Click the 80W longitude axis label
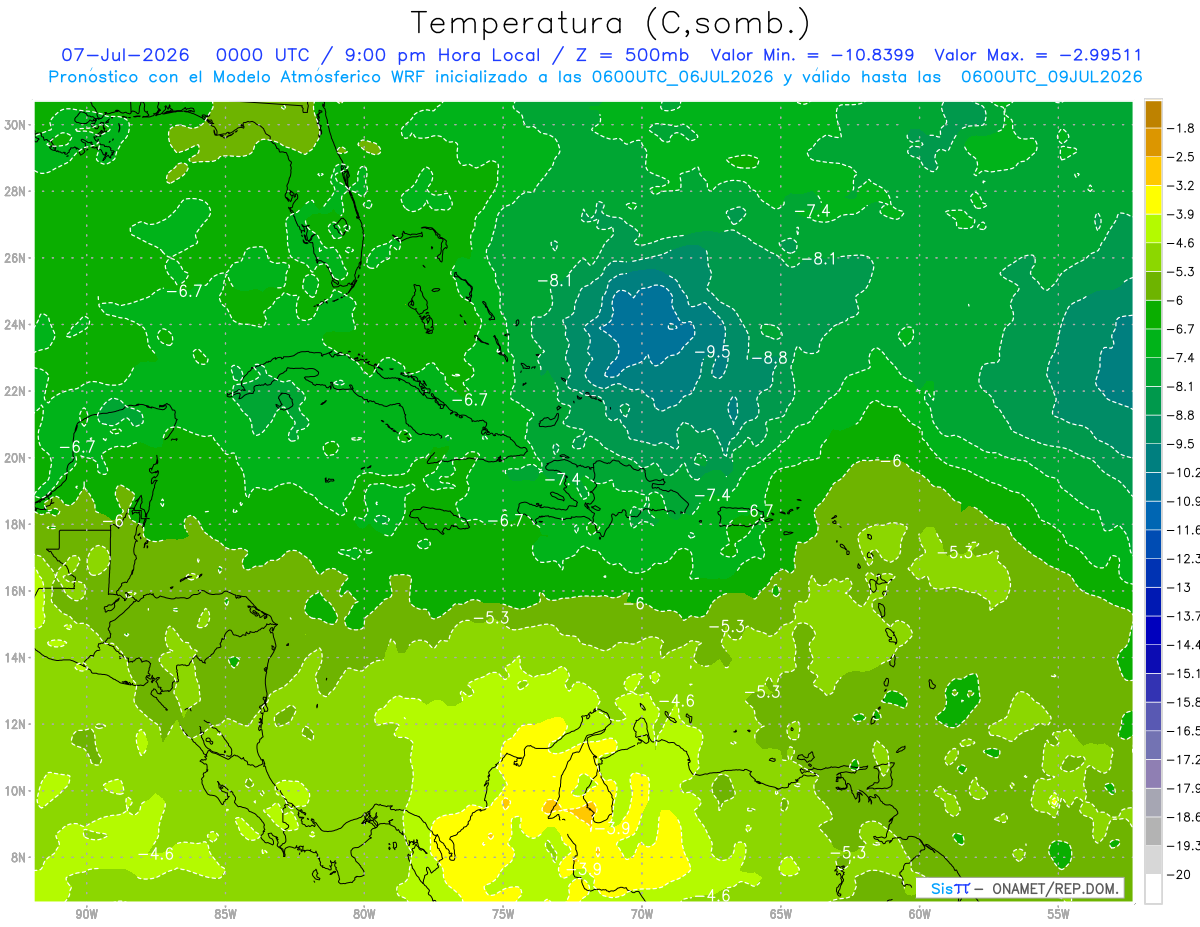The height and width of the screenshot is (927, 1200). [x=364, y=914]
